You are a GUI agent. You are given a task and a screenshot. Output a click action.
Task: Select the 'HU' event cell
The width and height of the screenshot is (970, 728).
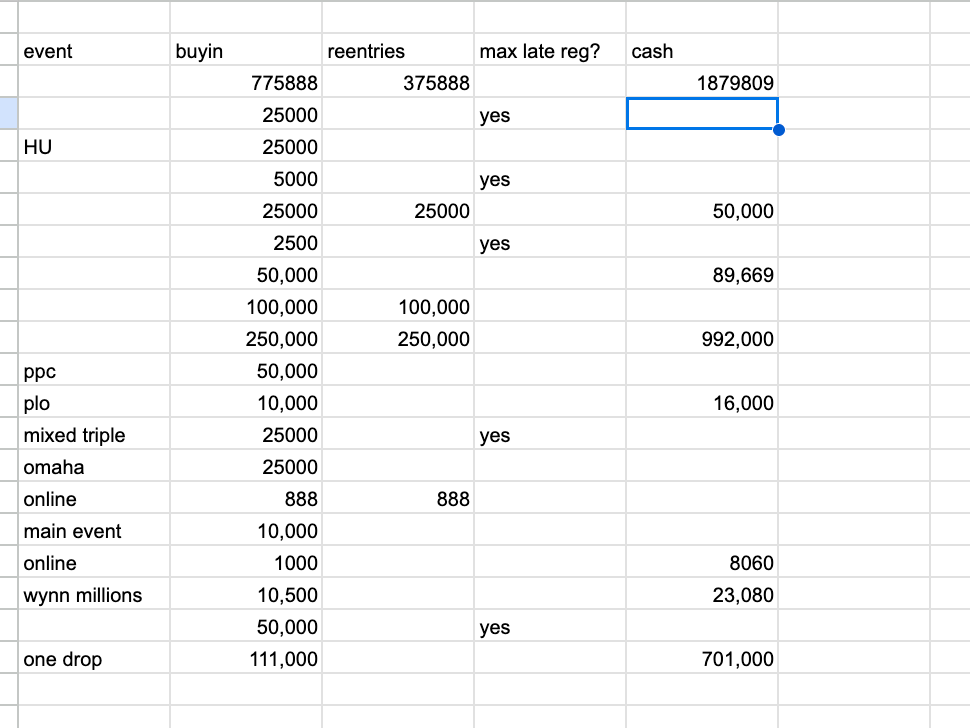pos(94,146)
